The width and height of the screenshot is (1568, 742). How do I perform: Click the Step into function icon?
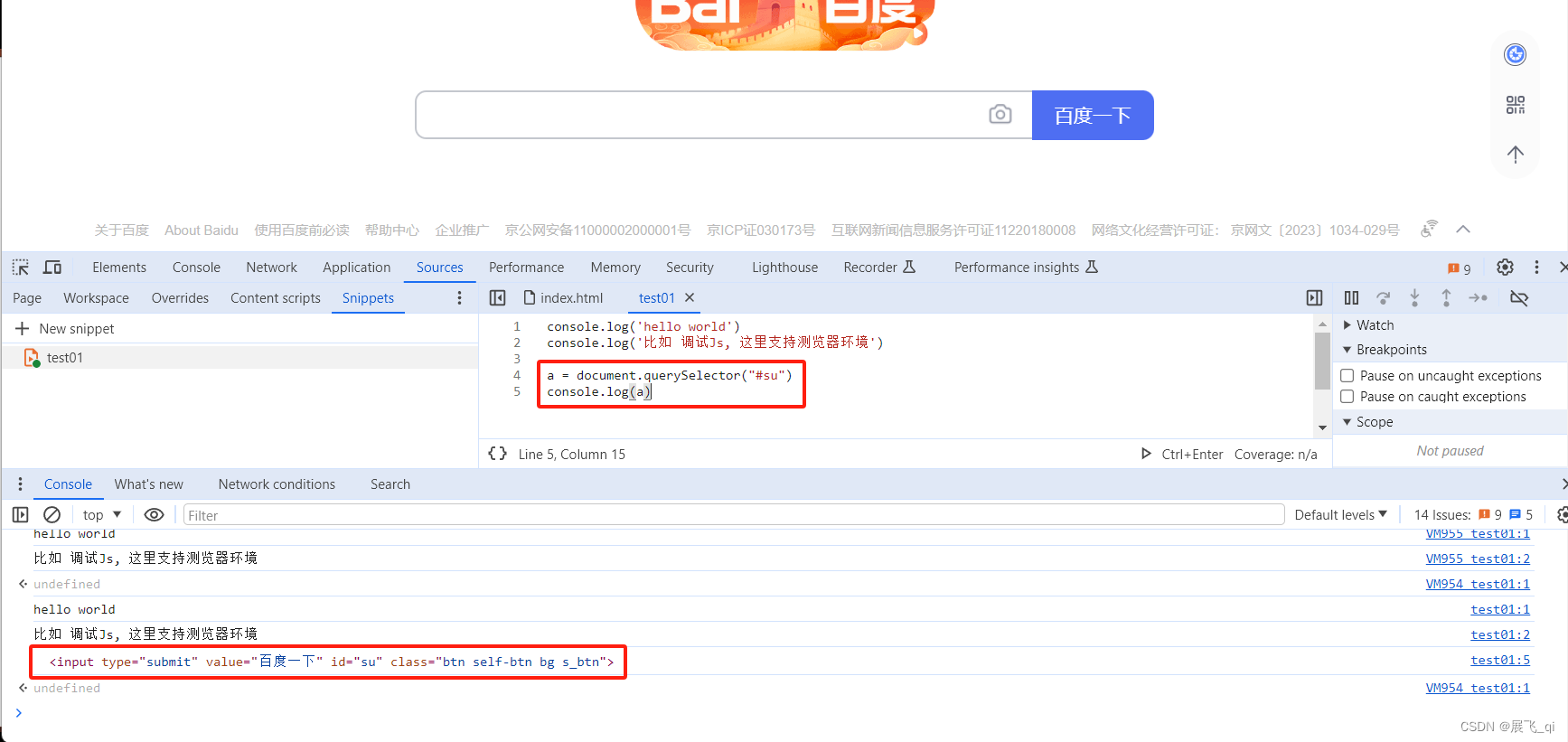coord(1414,298)
